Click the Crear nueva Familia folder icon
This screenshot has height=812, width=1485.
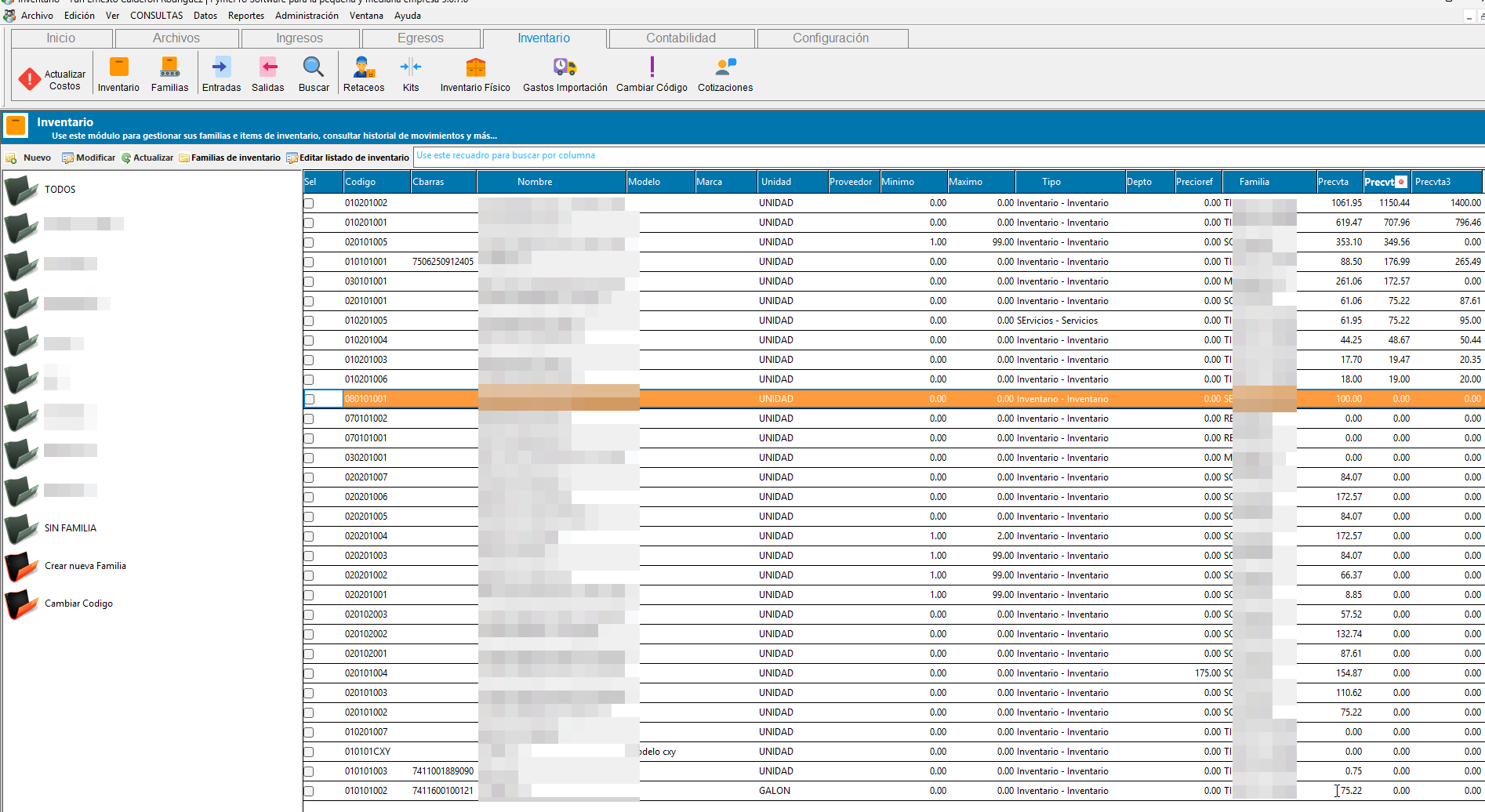[21, 567]
